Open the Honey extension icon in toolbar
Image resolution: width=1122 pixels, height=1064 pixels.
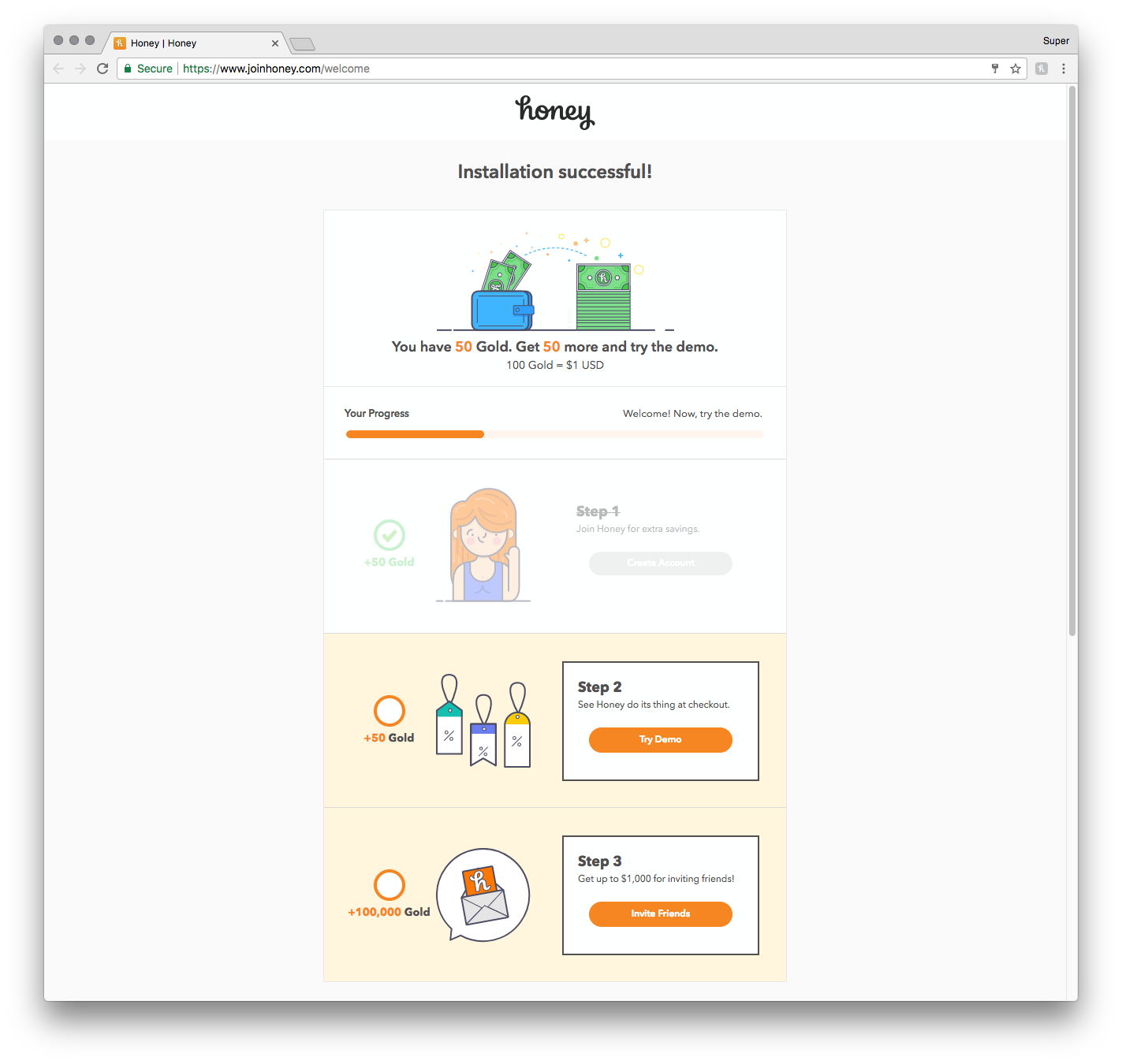tap(1042, 69)
